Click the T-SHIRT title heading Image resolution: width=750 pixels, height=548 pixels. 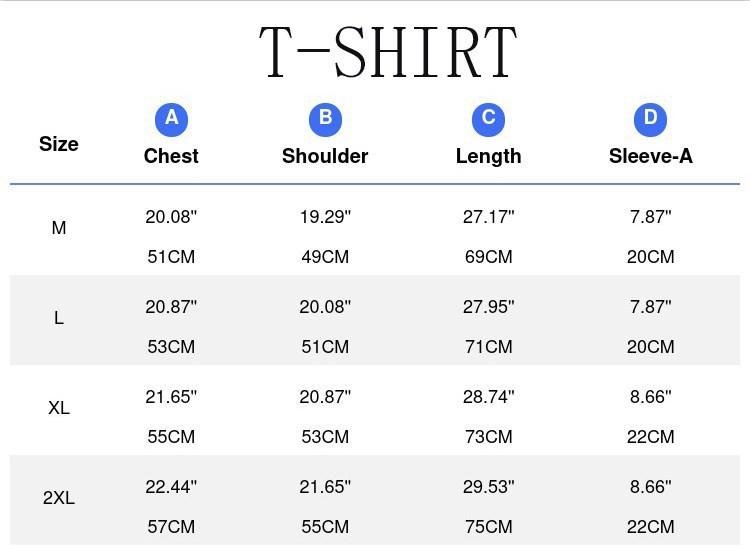coord(388,52)
